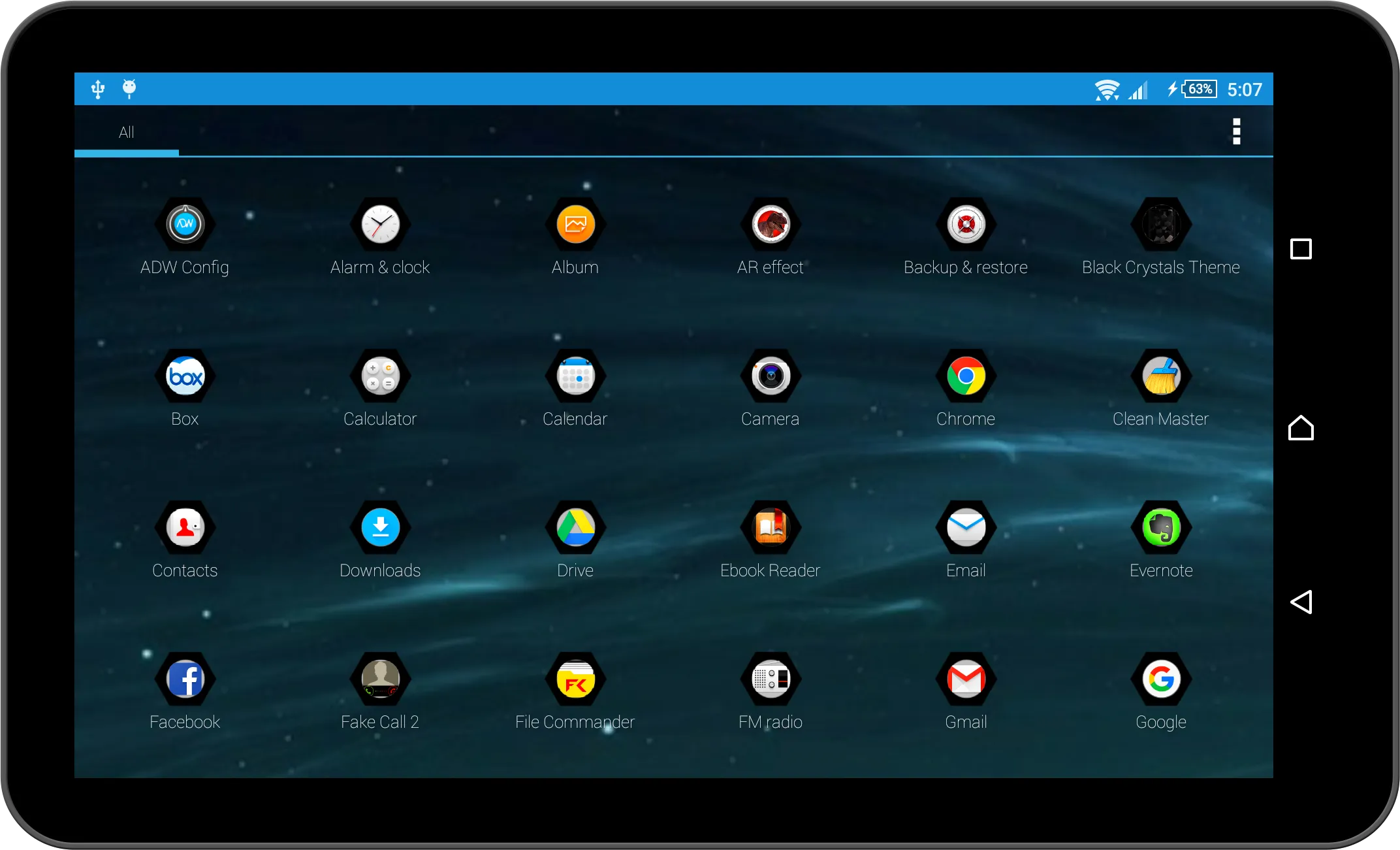Tap the home navigation button
Image resolution: width=1400 pixels, height=850 pixels.
(1301, 428)
